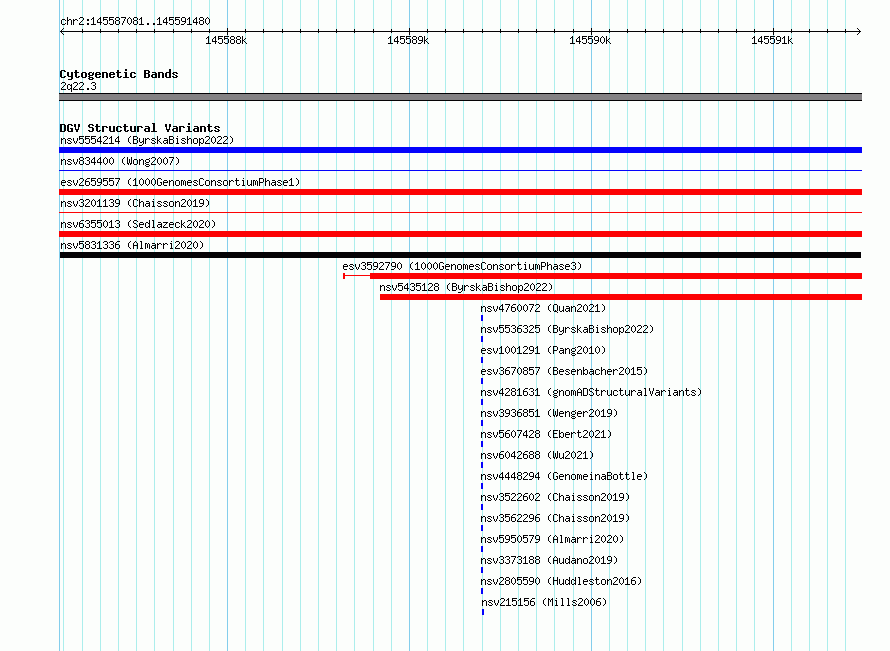This screenshot has height=651, width=890.
Task: Click the left arrow at ruler start
Action: click(62, 31)
